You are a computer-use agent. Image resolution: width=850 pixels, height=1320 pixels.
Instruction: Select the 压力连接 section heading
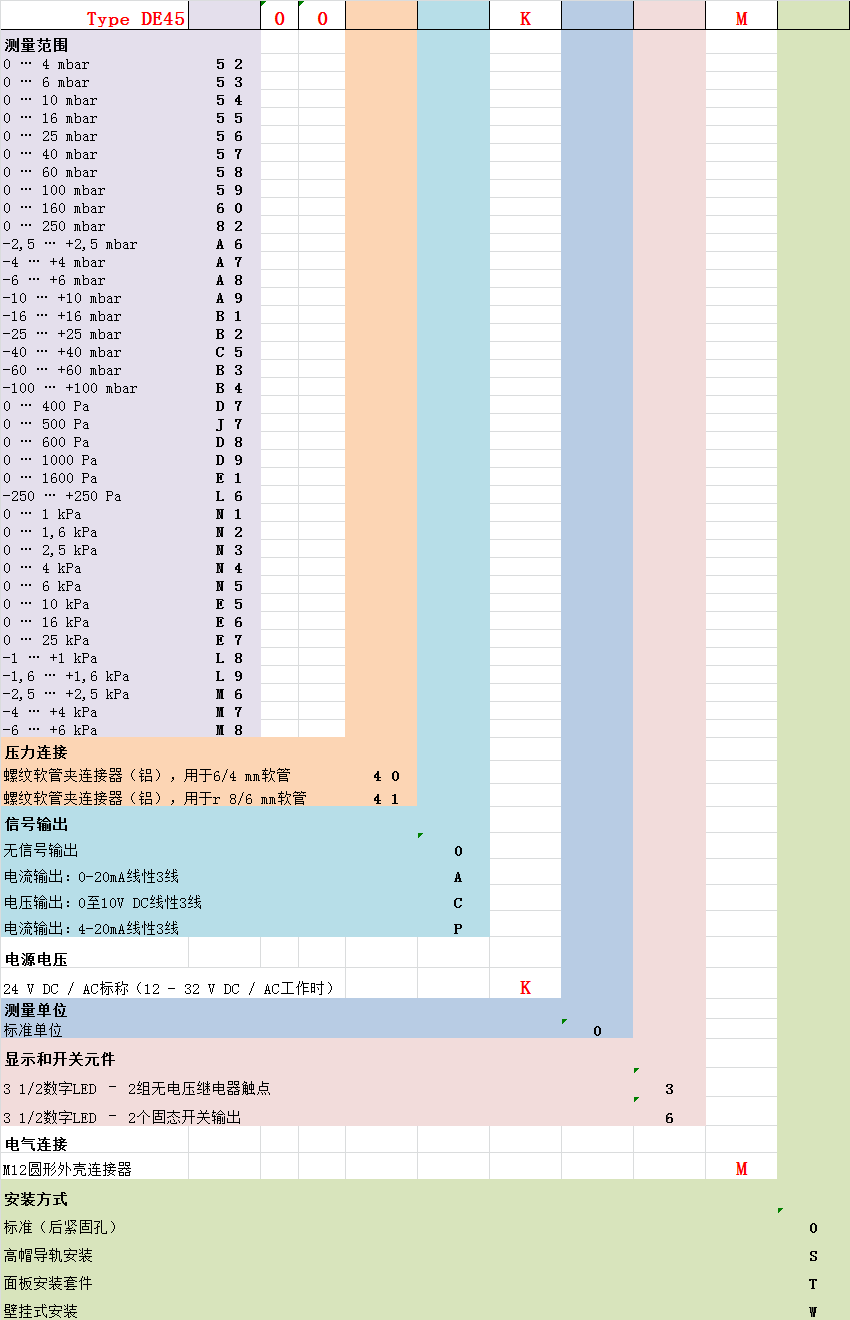click(x=37, y=752)
